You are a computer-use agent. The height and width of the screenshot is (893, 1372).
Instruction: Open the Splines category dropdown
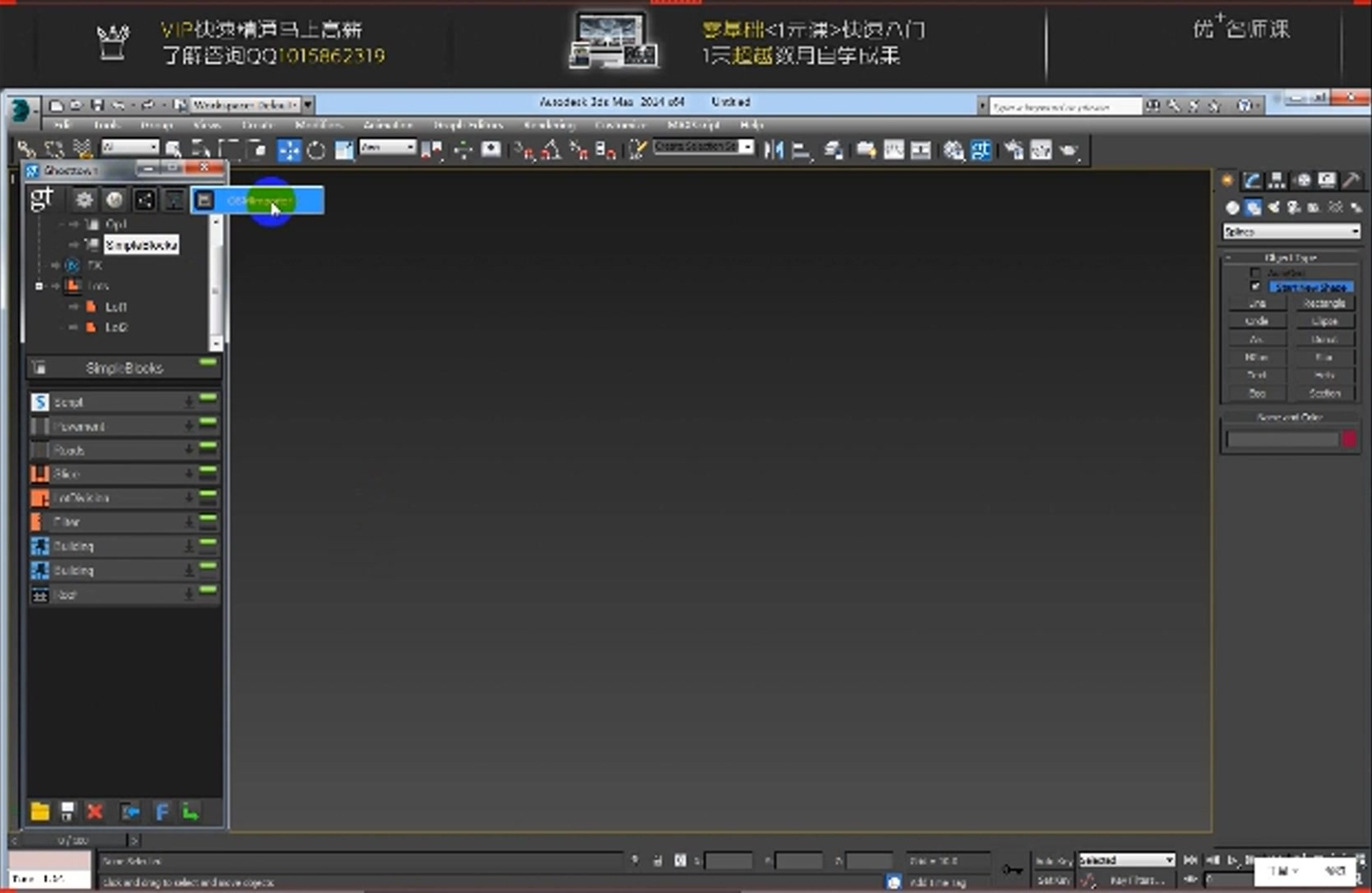point(1291,232)
